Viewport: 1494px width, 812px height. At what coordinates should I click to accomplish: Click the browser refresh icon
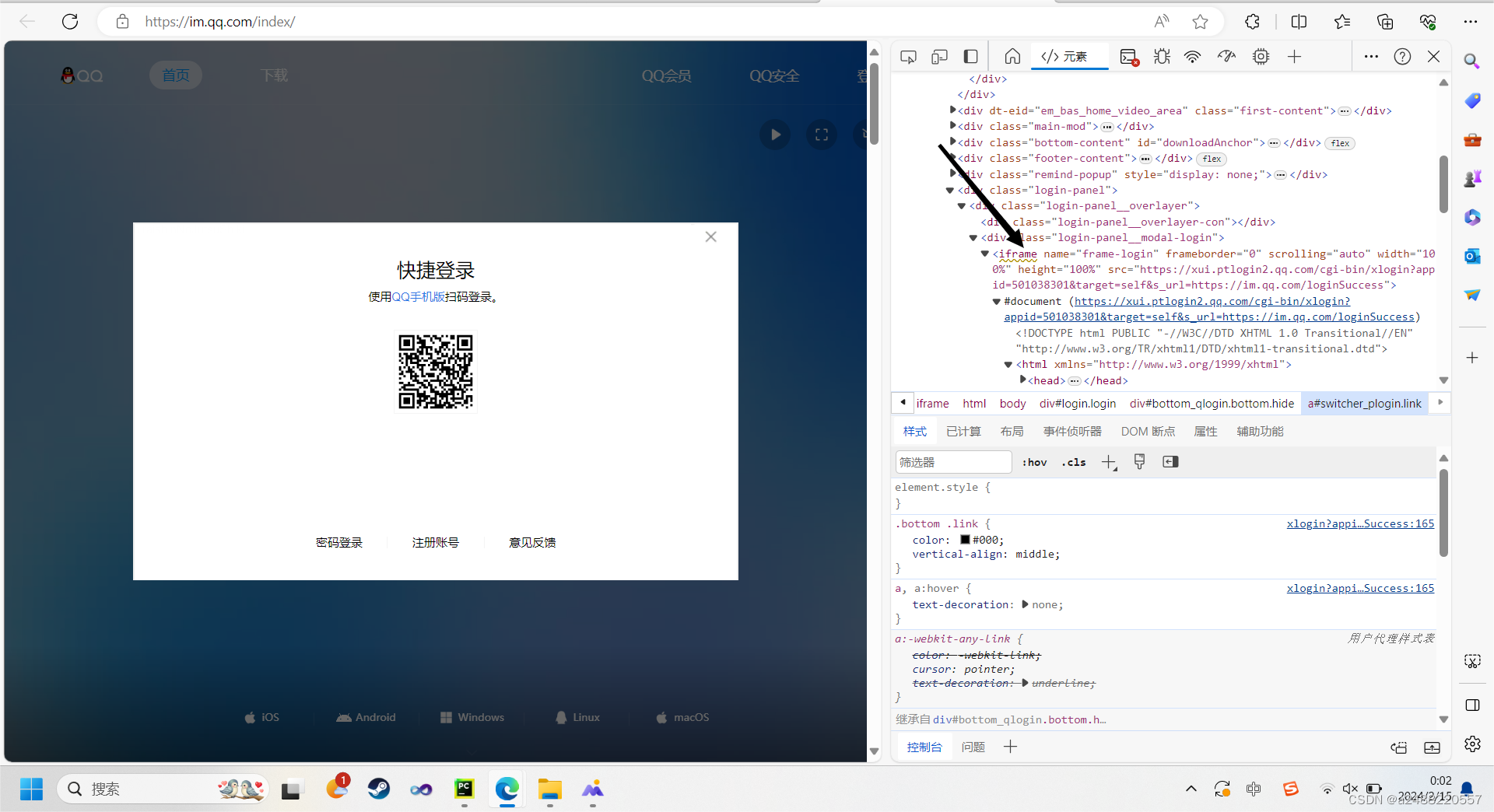point(70,22)
